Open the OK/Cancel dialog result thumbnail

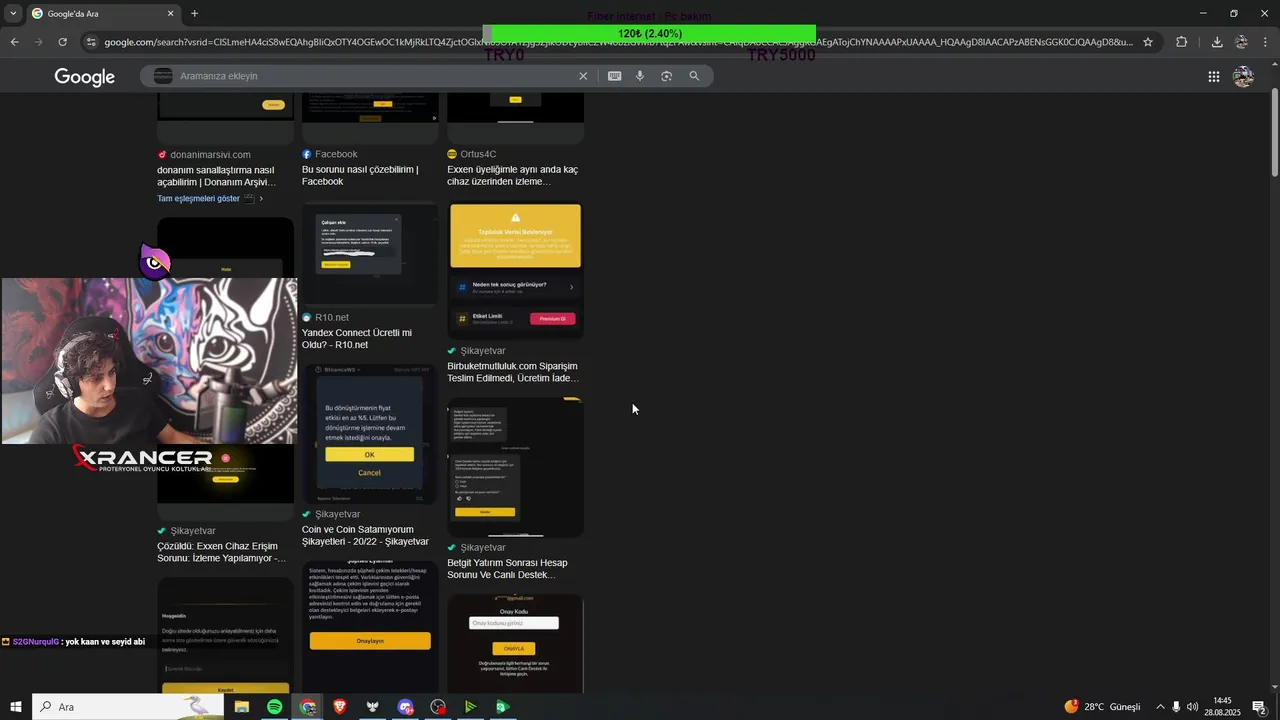(370, 432)
